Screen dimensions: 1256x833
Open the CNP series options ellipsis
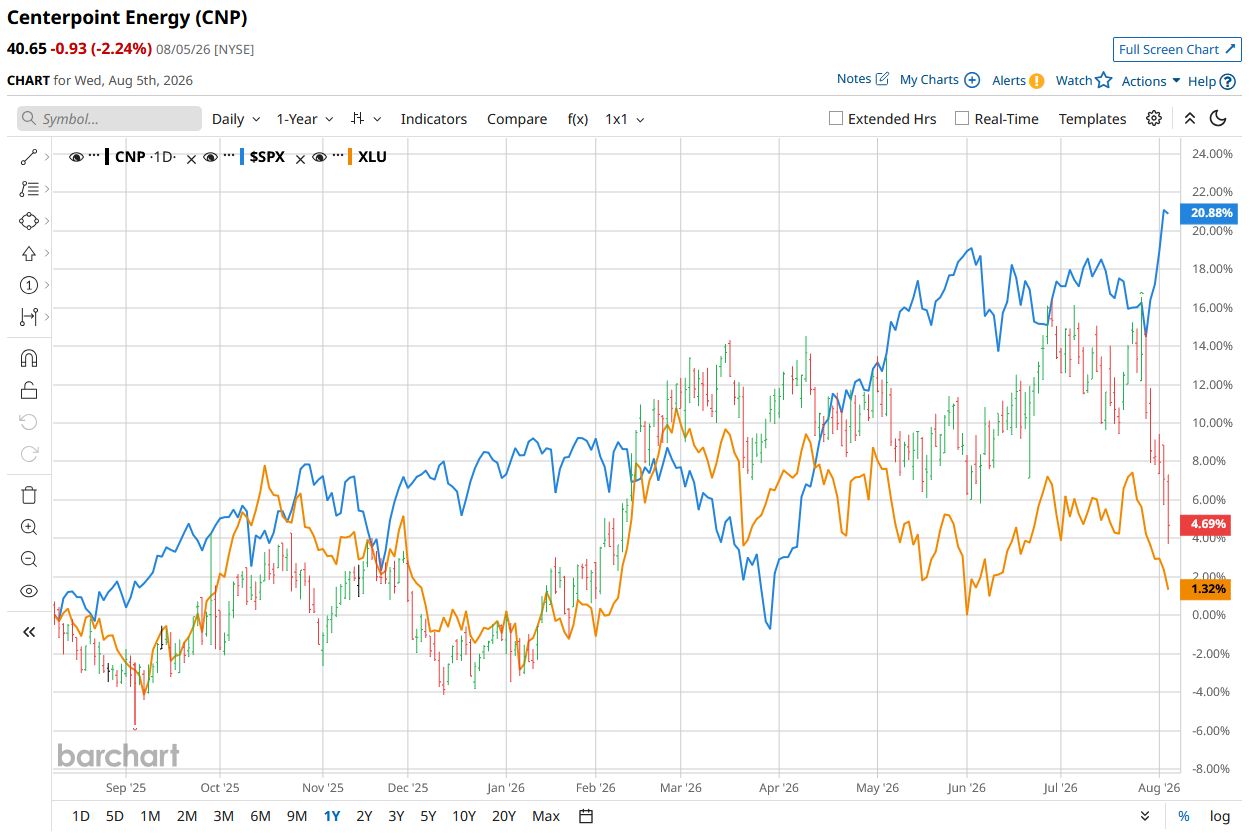(x=94, y=157)
